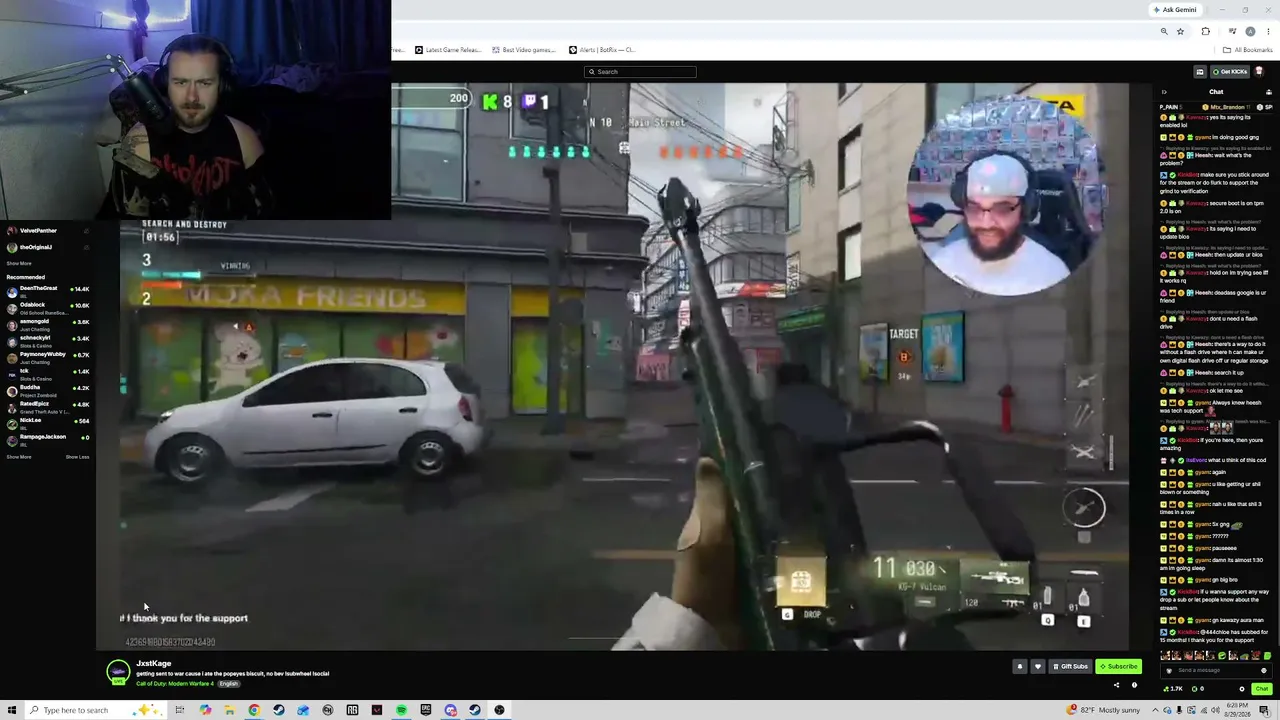Open stream options next to share icon
The image size is (1280, 720).
click(1134, 685)
